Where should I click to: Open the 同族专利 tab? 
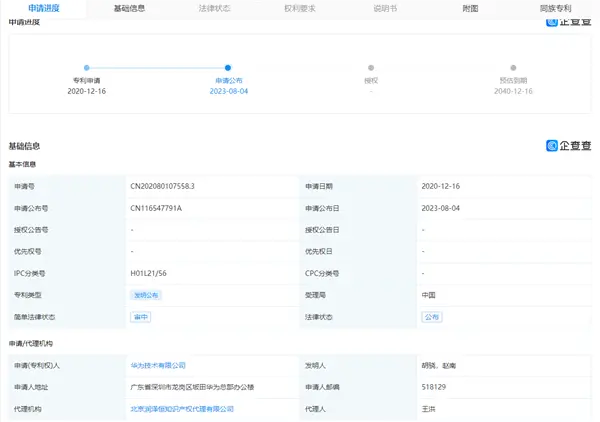point(556,8)
